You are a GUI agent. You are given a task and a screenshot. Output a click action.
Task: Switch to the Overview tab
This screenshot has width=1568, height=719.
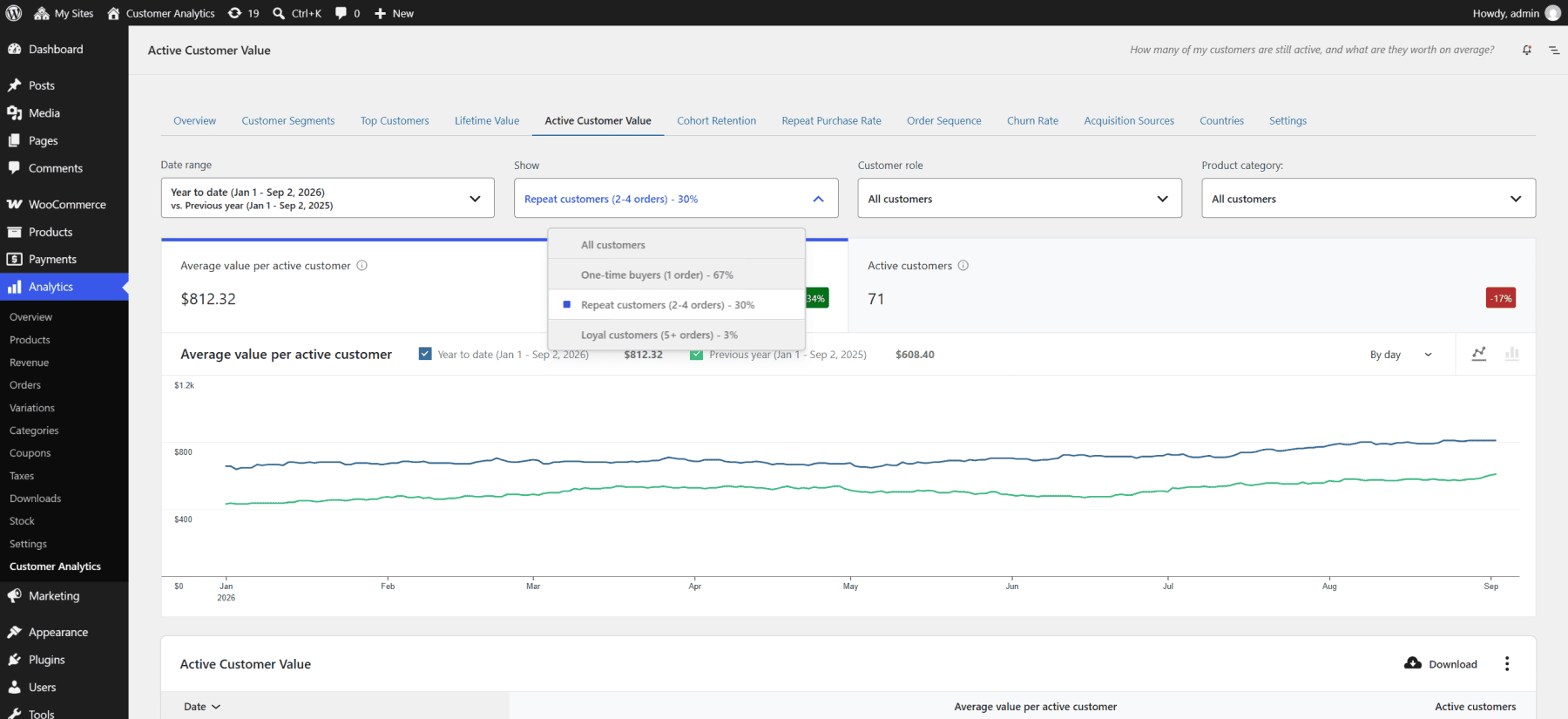(194, 121)
